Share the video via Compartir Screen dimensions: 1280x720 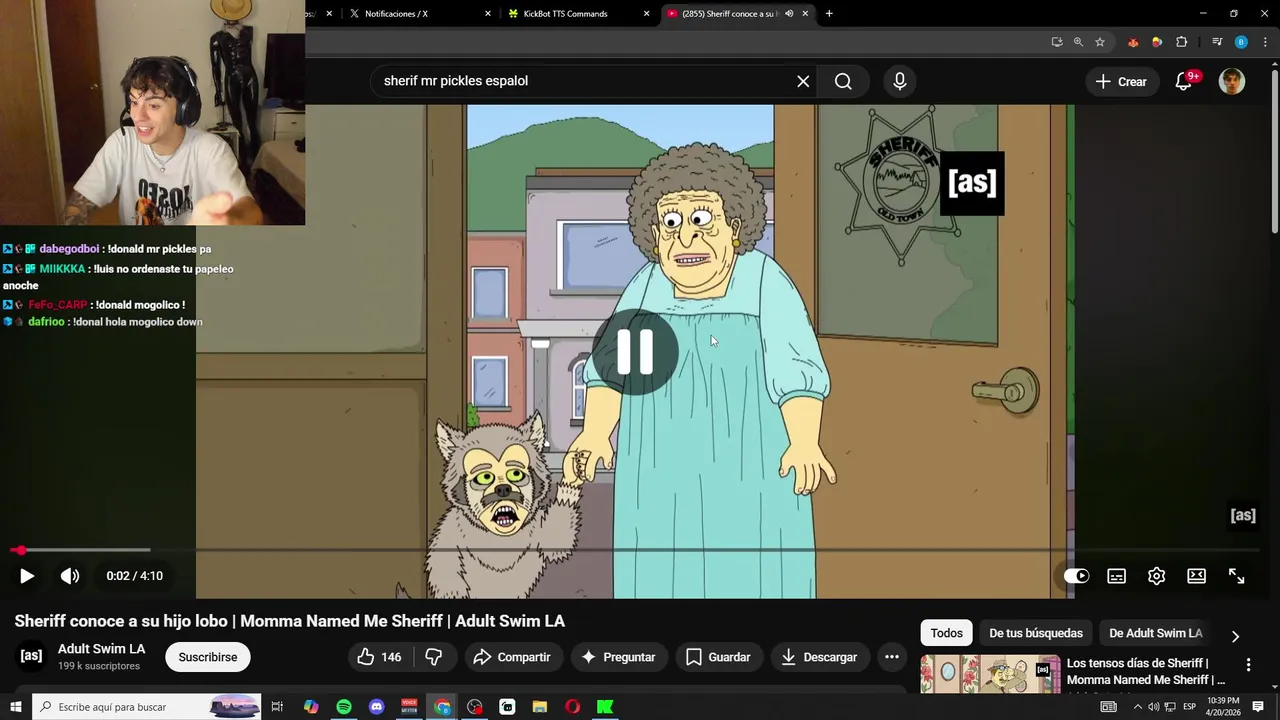tap(512, 657)
